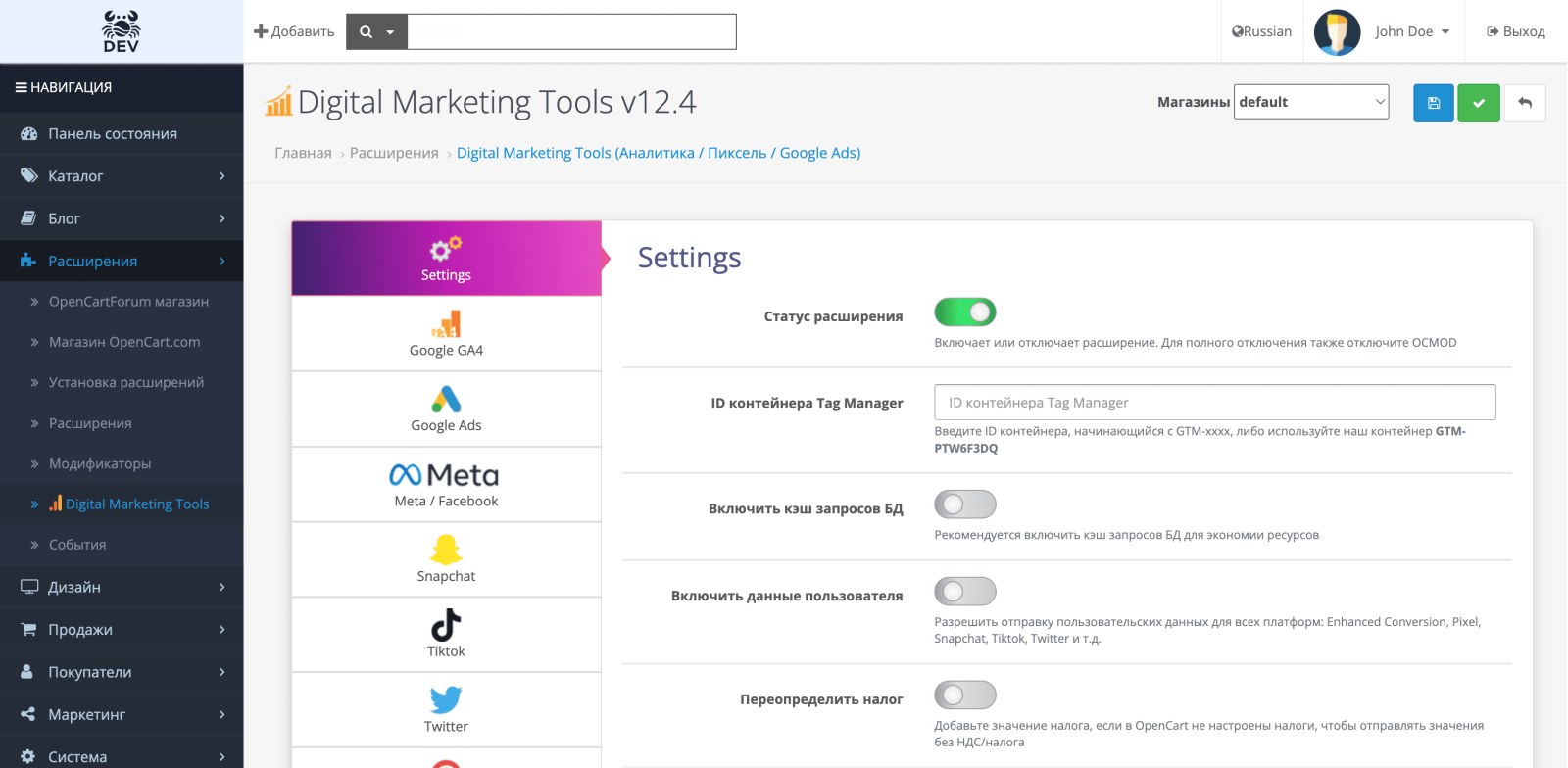Click the Покупатели user icon
This screenshot has height=768, width=1568.
[x=28, y=672]
